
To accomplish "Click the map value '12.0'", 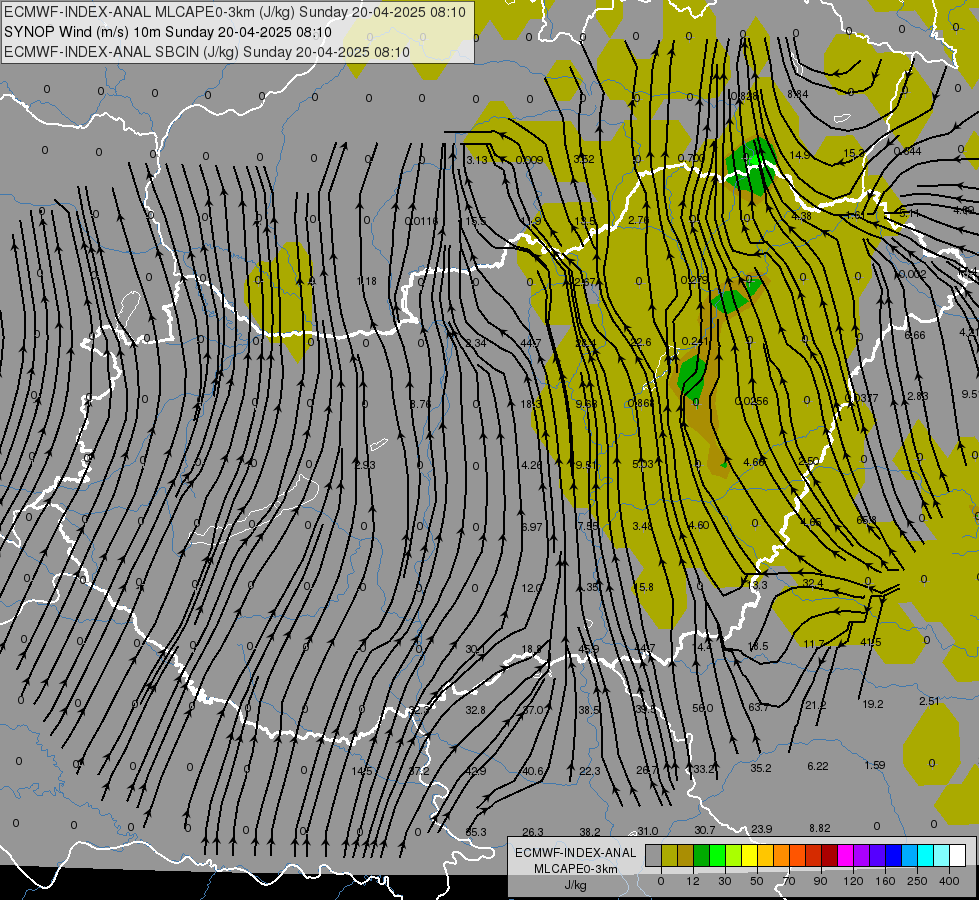I will point(531,588).
